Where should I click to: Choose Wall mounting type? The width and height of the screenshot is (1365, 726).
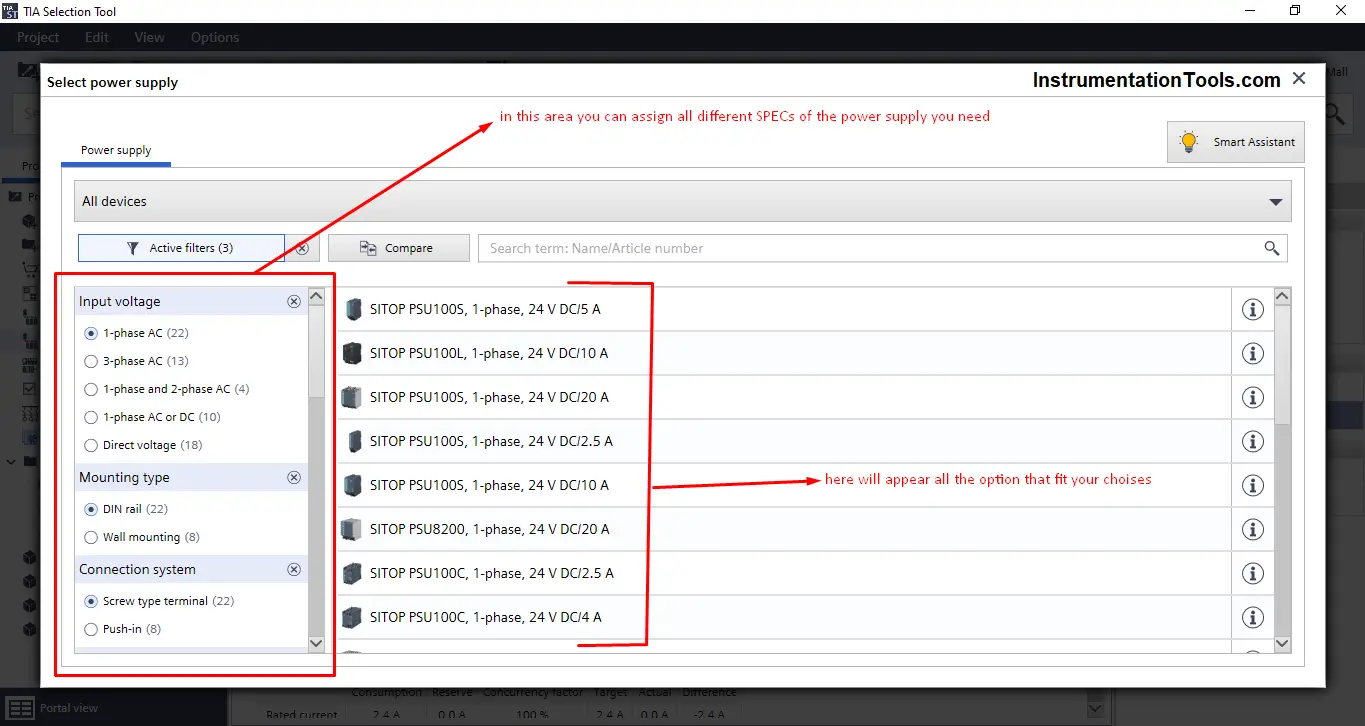(91, 537)
